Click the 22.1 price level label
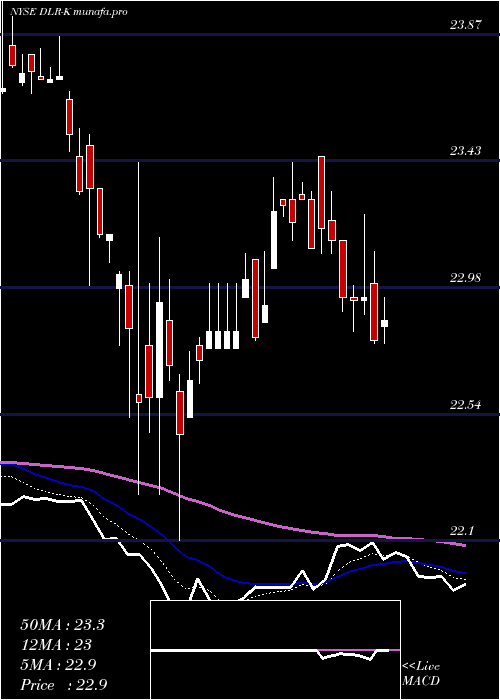The image size is (500, 700). 462,531
